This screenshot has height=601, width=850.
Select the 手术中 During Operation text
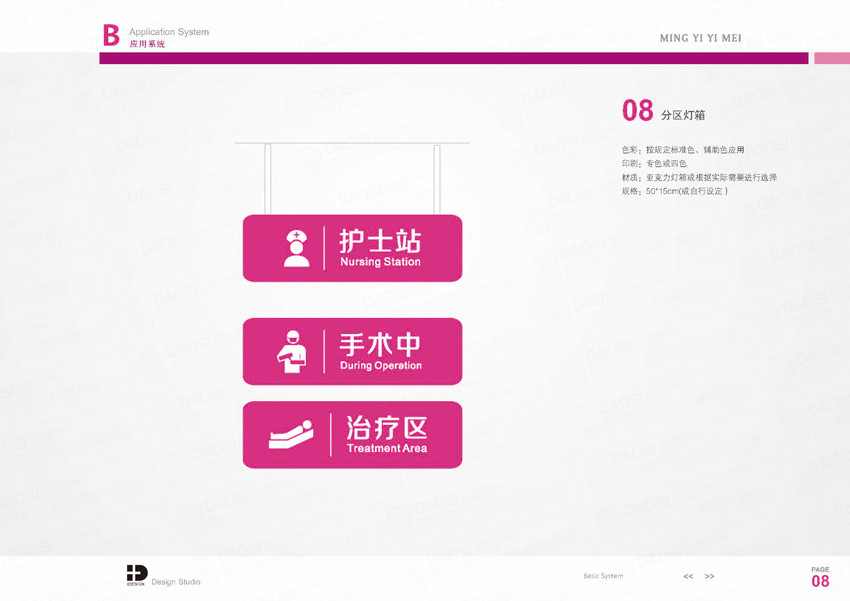coord(380,351)
